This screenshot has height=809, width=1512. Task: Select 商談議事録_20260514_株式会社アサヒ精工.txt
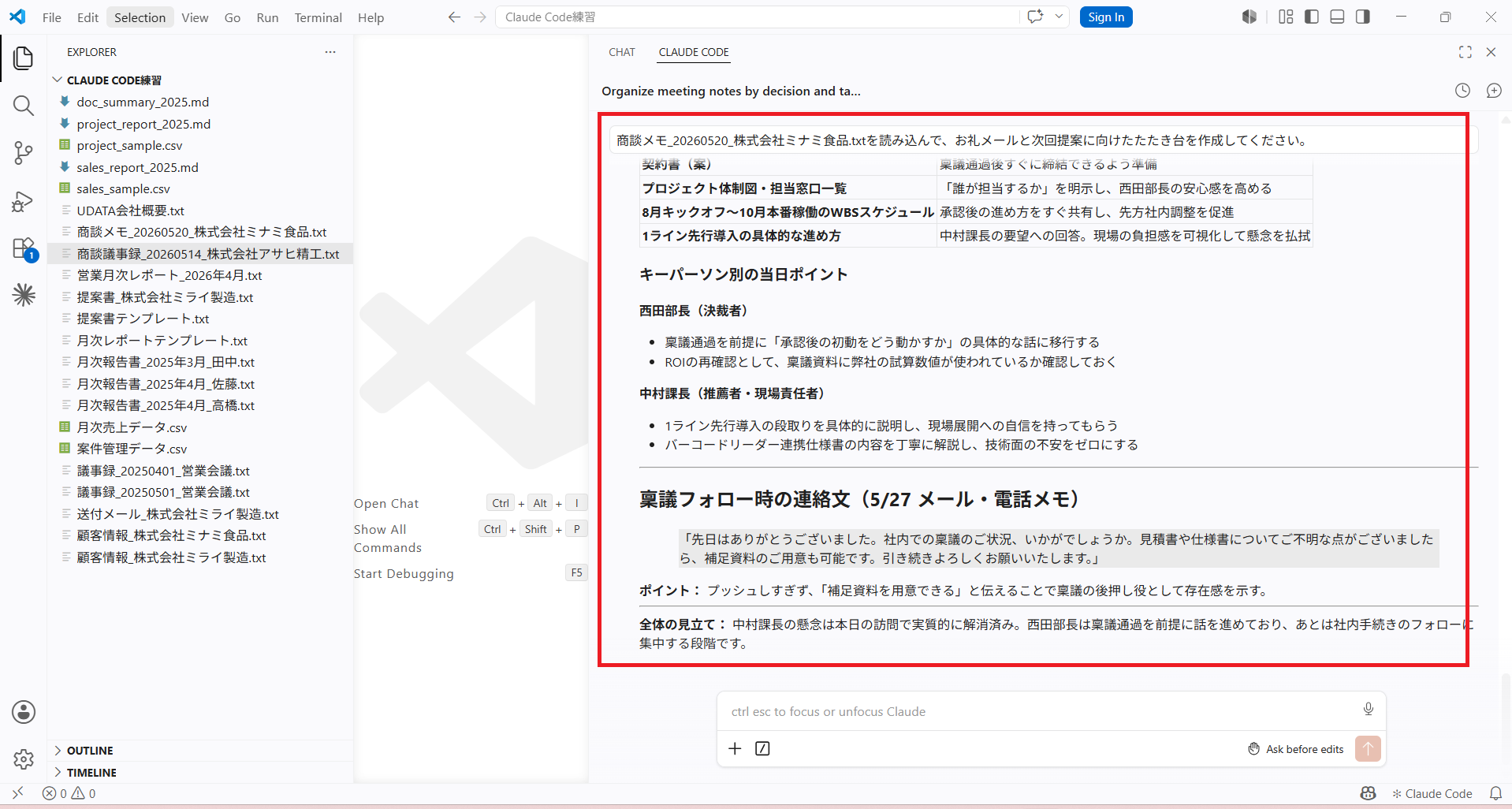coord(201,254)
